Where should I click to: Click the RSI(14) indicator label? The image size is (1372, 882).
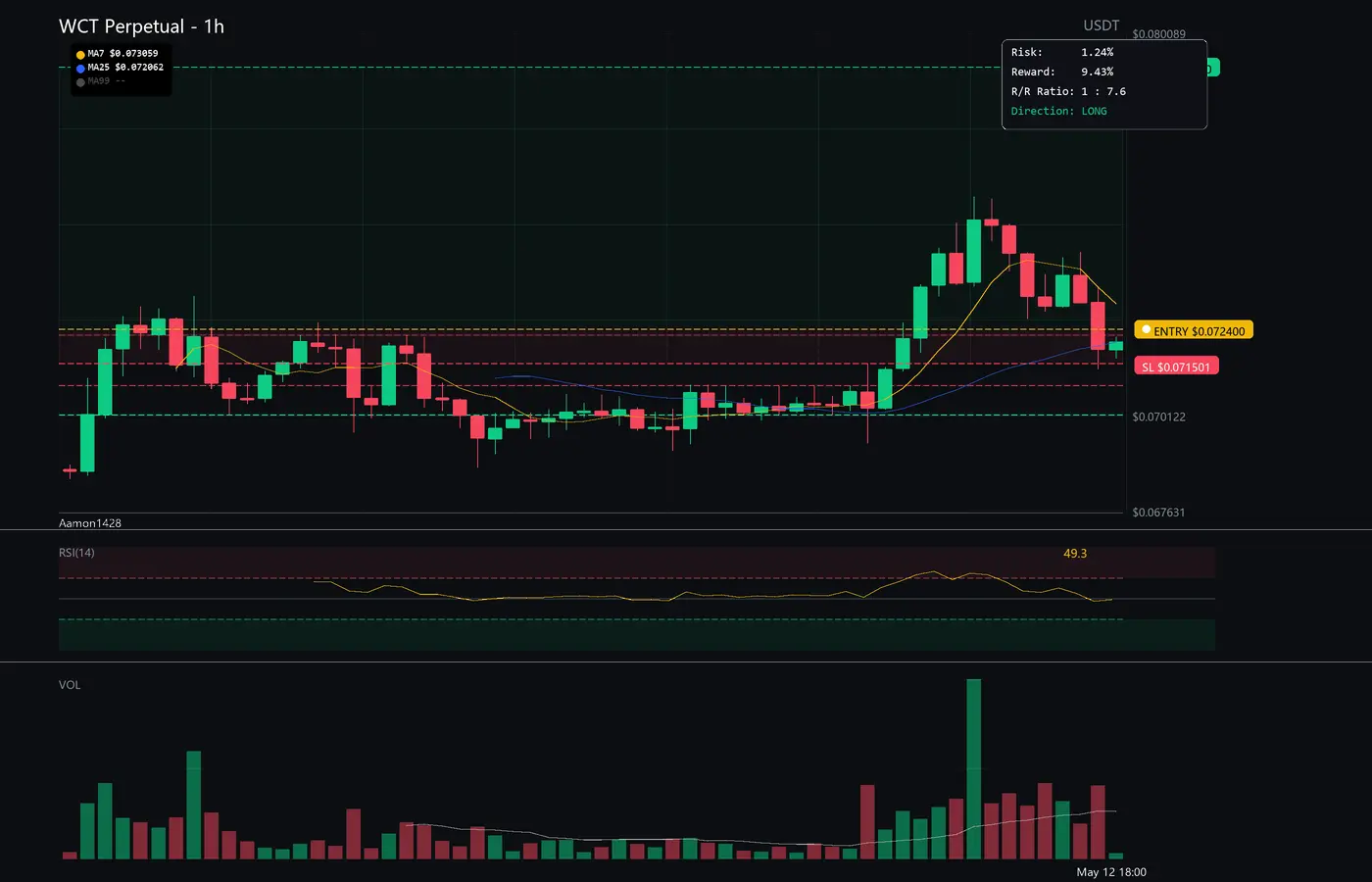76,553
